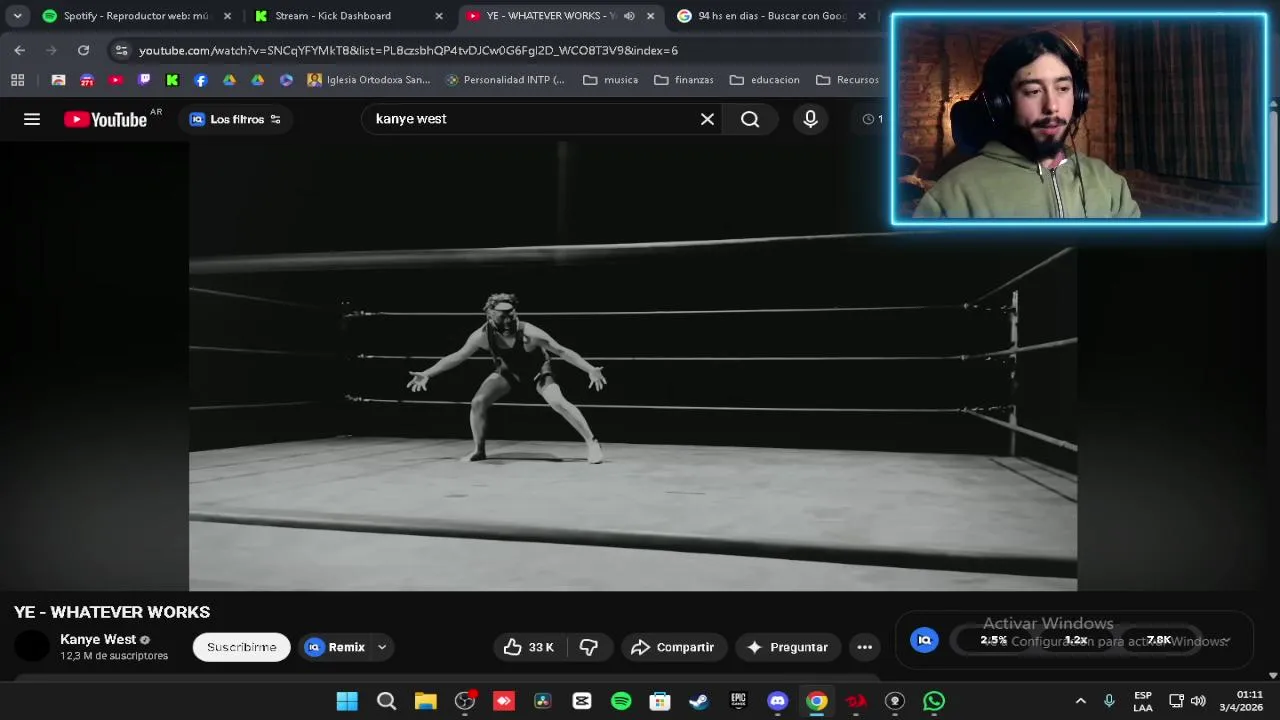
Task: Open ESP LAA language switcher
Action: click(x=1143, y=701)
